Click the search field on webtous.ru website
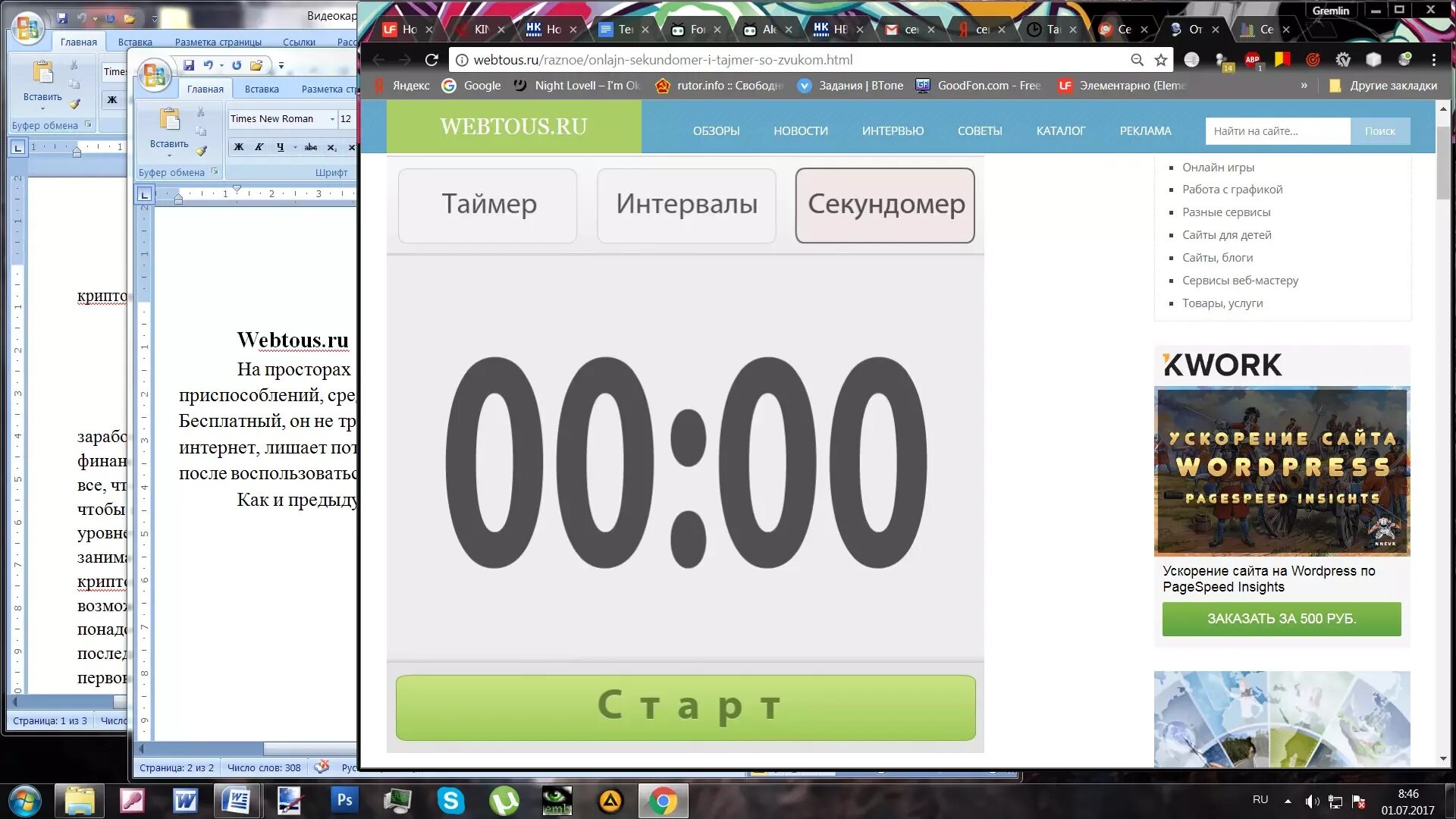Image resolution: width=1456 pixels, height=819 pixels. click(x=1278, y=131)
